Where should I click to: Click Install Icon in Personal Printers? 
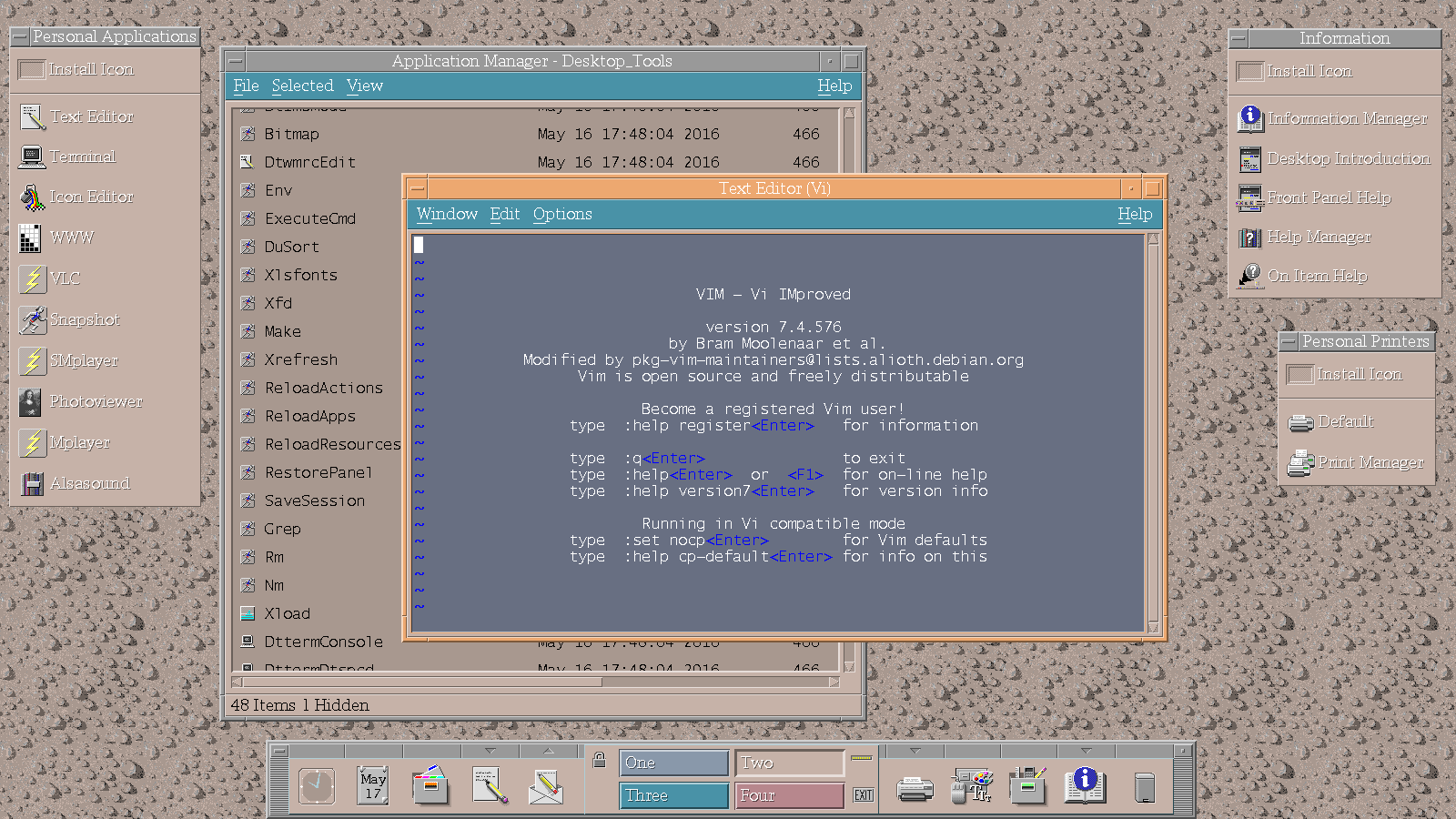tap(1345, 374)
